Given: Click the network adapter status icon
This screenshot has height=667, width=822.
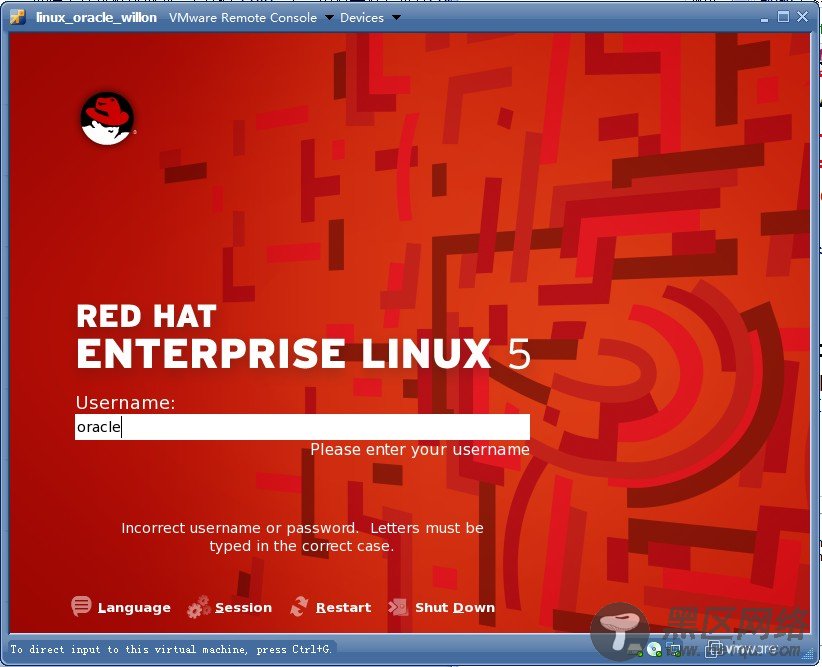Looking at the screenshot, I should tap(674, 649).
